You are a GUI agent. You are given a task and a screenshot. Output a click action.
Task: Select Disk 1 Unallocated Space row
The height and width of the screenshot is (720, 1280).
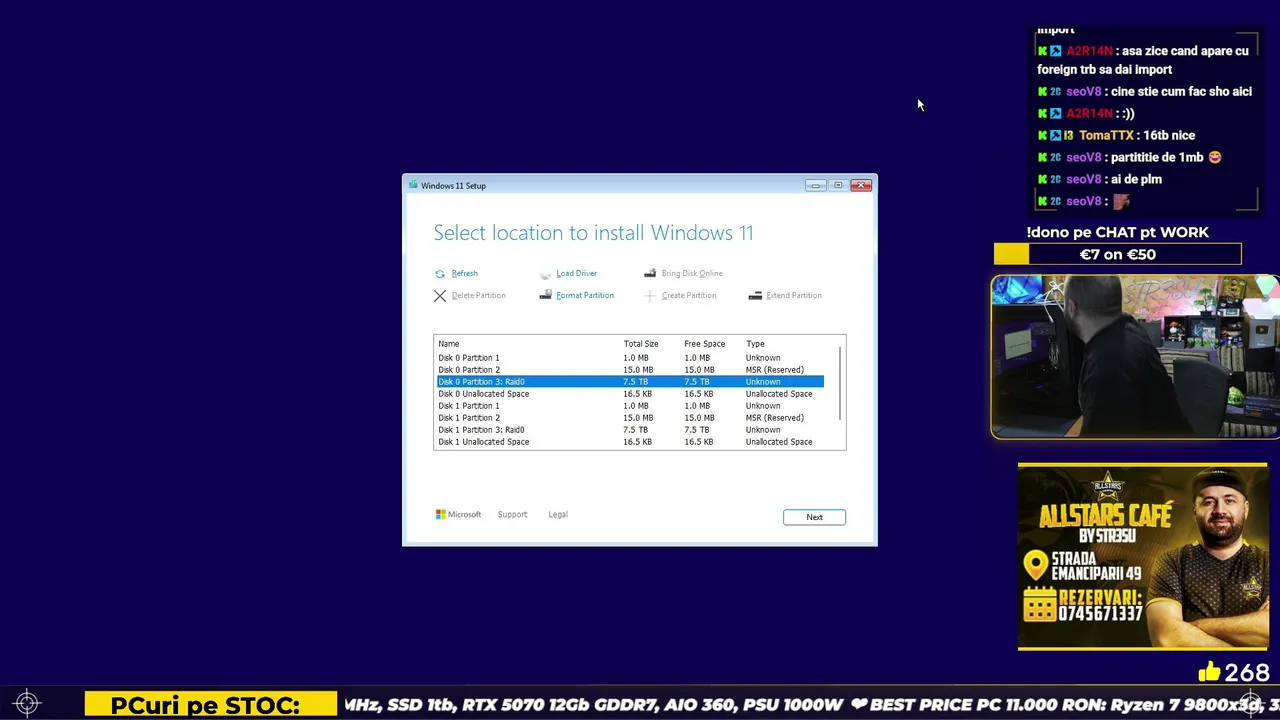[x=630, y=442]
